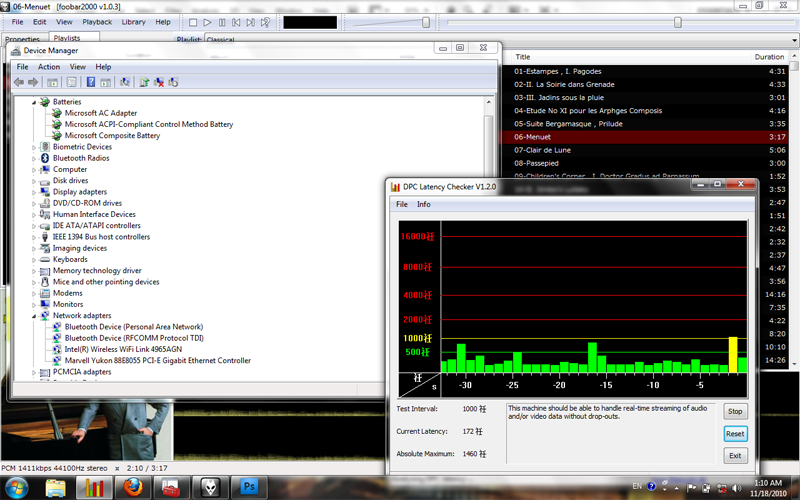This screenshot has width=800, height=500.
Task: Collapse the Batteries tree node
Action: tap(34, 102)
